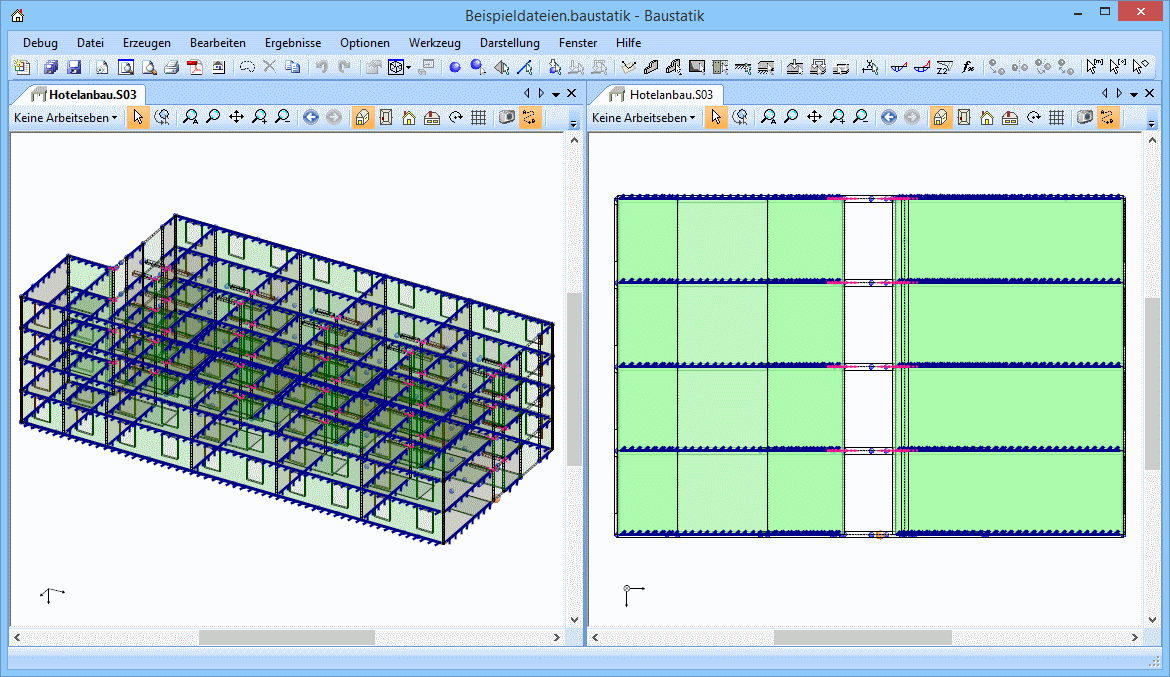Open the Keine Arbeitsebene dropdown in right pane

(x=643, y=117)
